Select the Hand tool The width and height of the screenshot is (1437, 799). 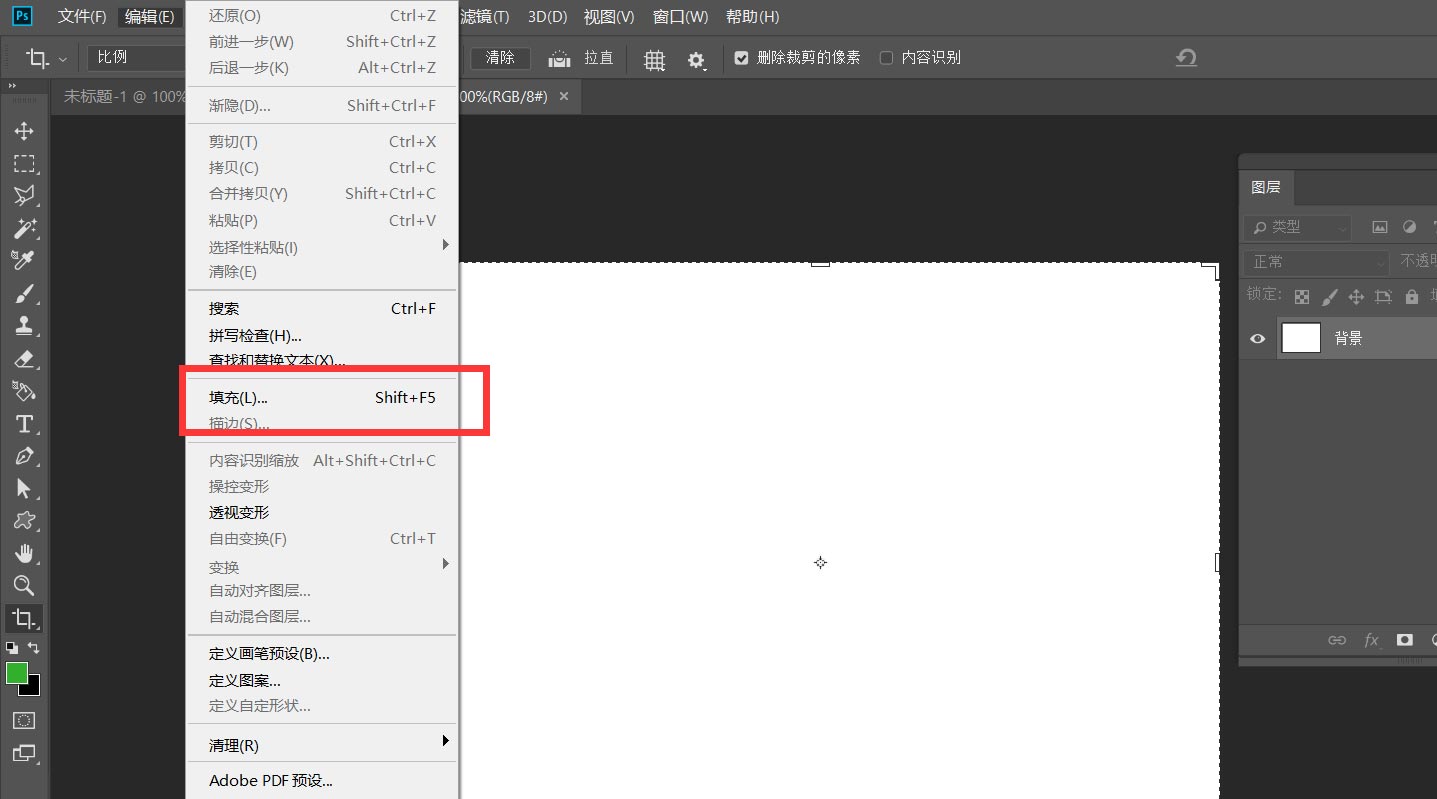coord(24,553)
